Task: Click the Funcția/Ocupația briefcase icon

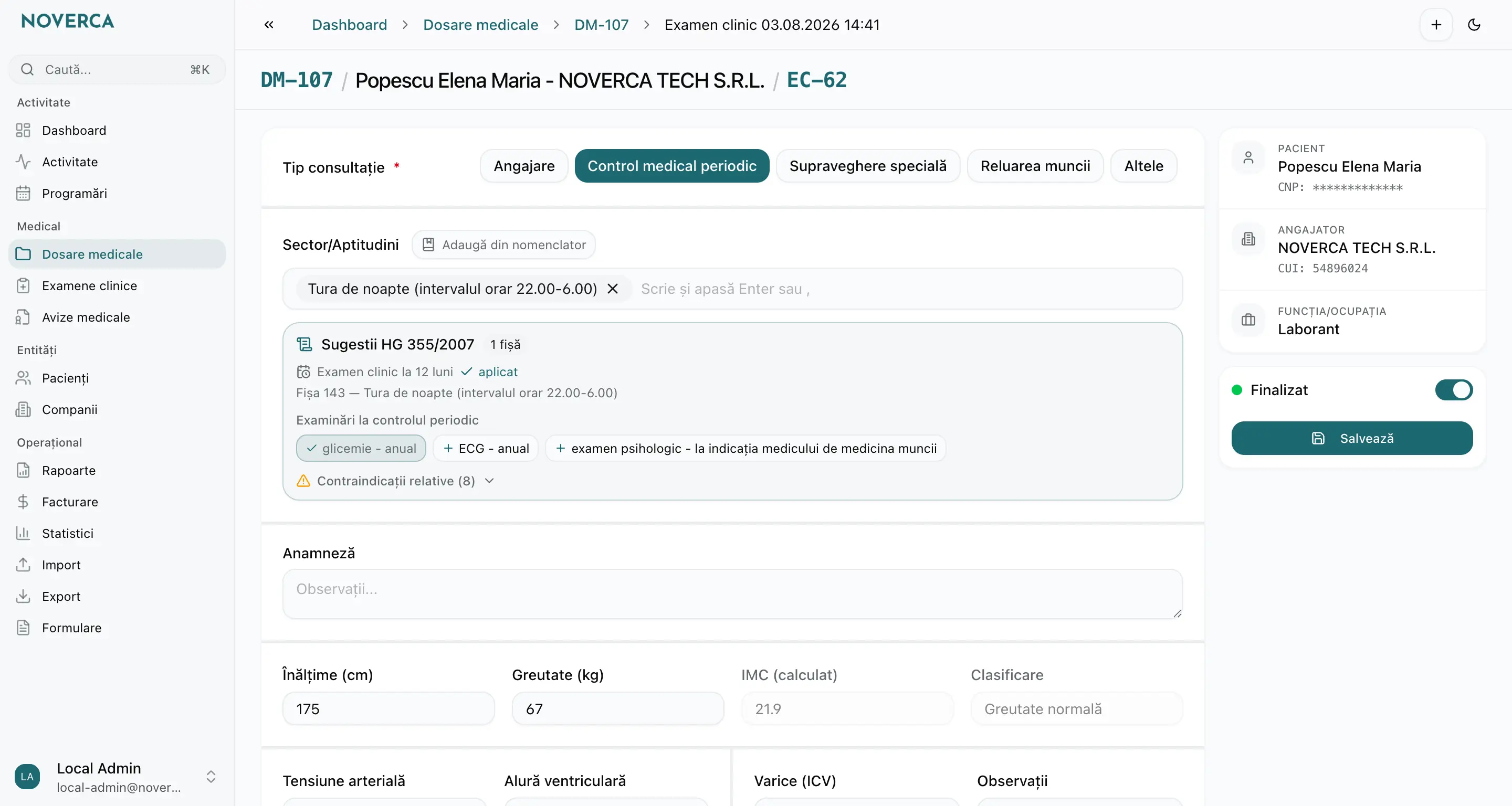Action: 1248,320
